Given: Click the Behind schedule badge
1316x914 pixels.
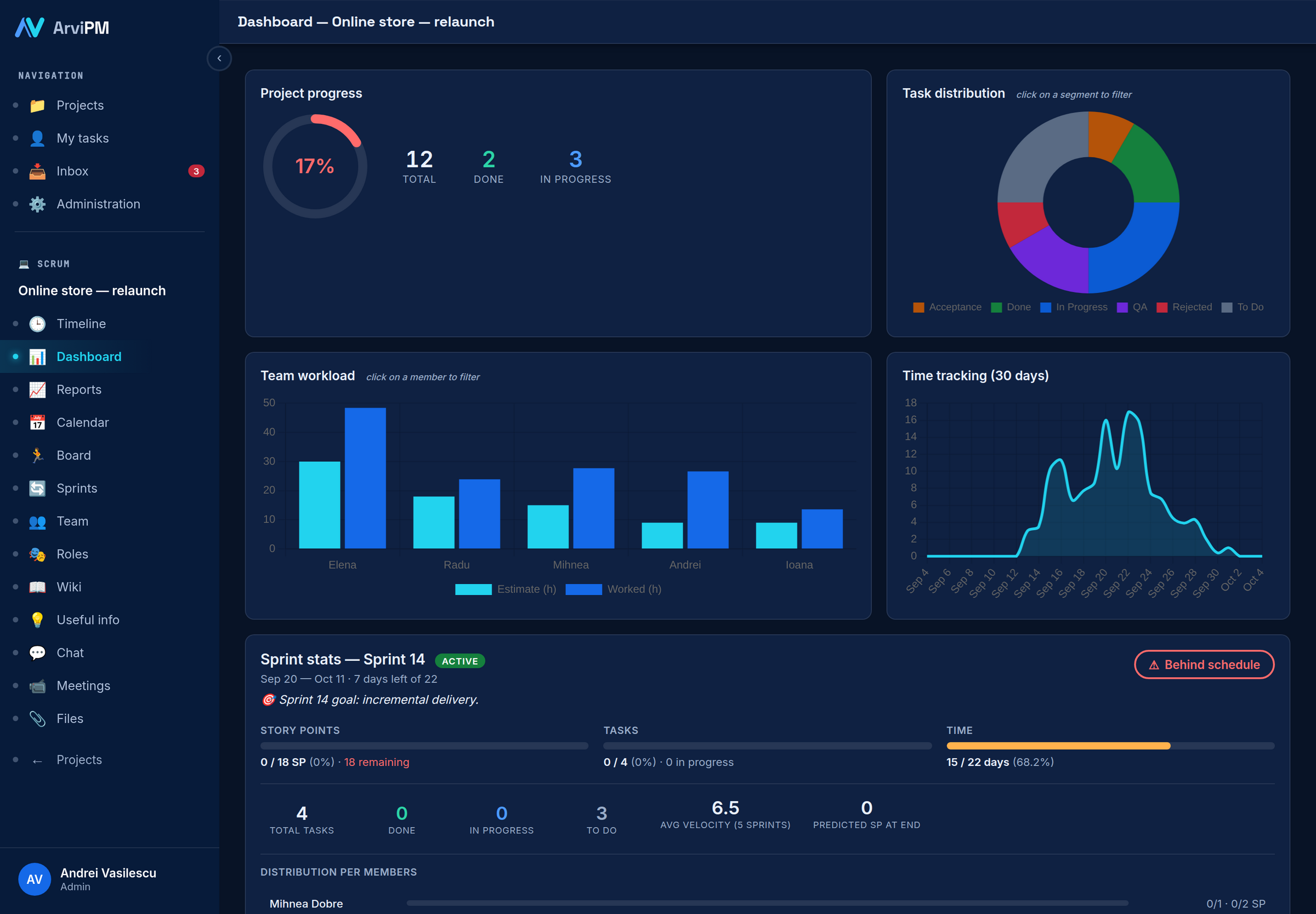Looking at the screenshot, I should point(1204,665).
